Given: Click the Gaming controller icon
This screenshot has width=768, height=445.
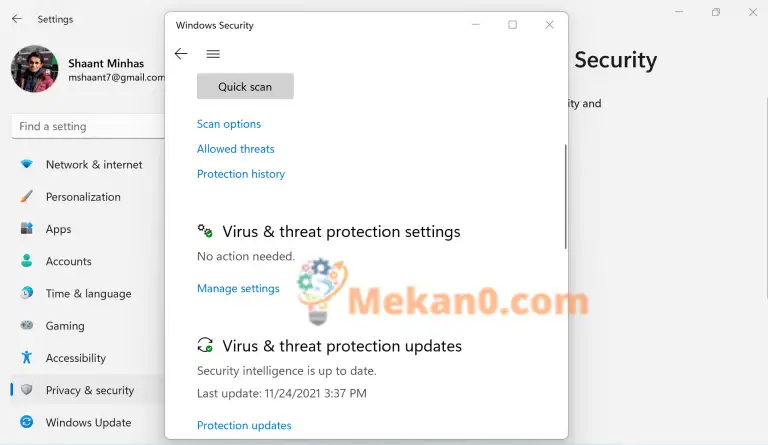Looking at the screenshot, I should [26, 325].
